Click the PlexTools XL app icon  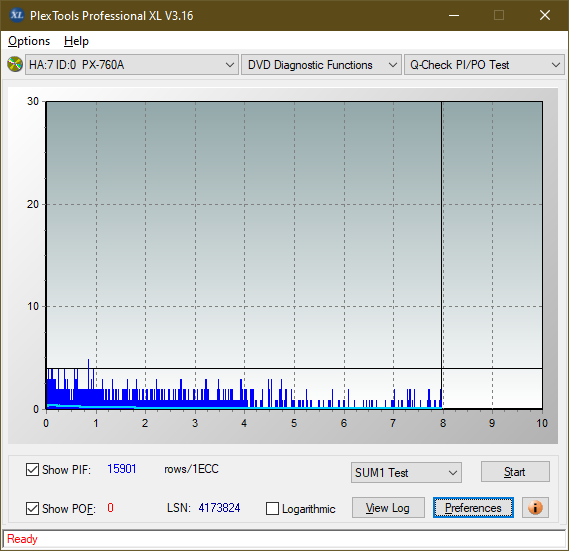(17, 15)
